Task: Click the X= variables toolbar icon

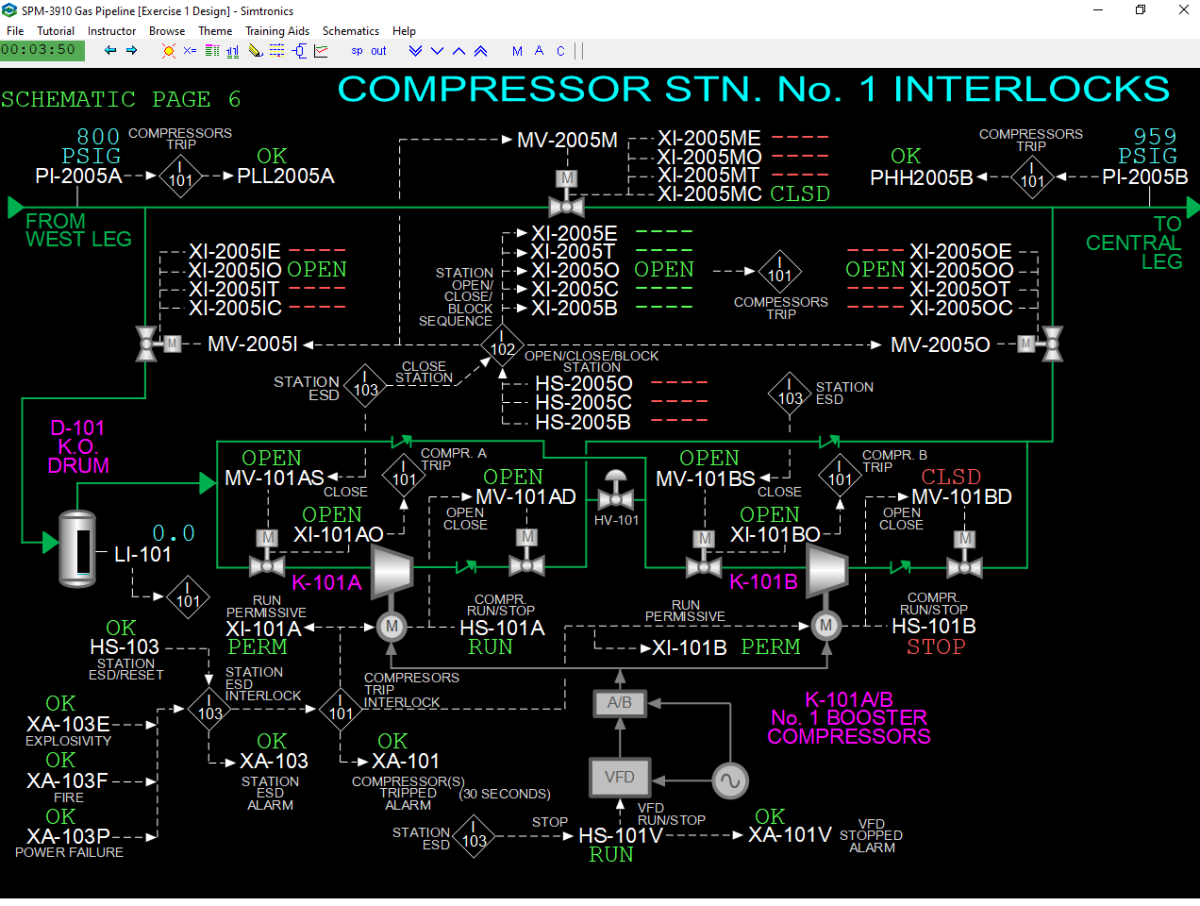Action: [190, 50]
